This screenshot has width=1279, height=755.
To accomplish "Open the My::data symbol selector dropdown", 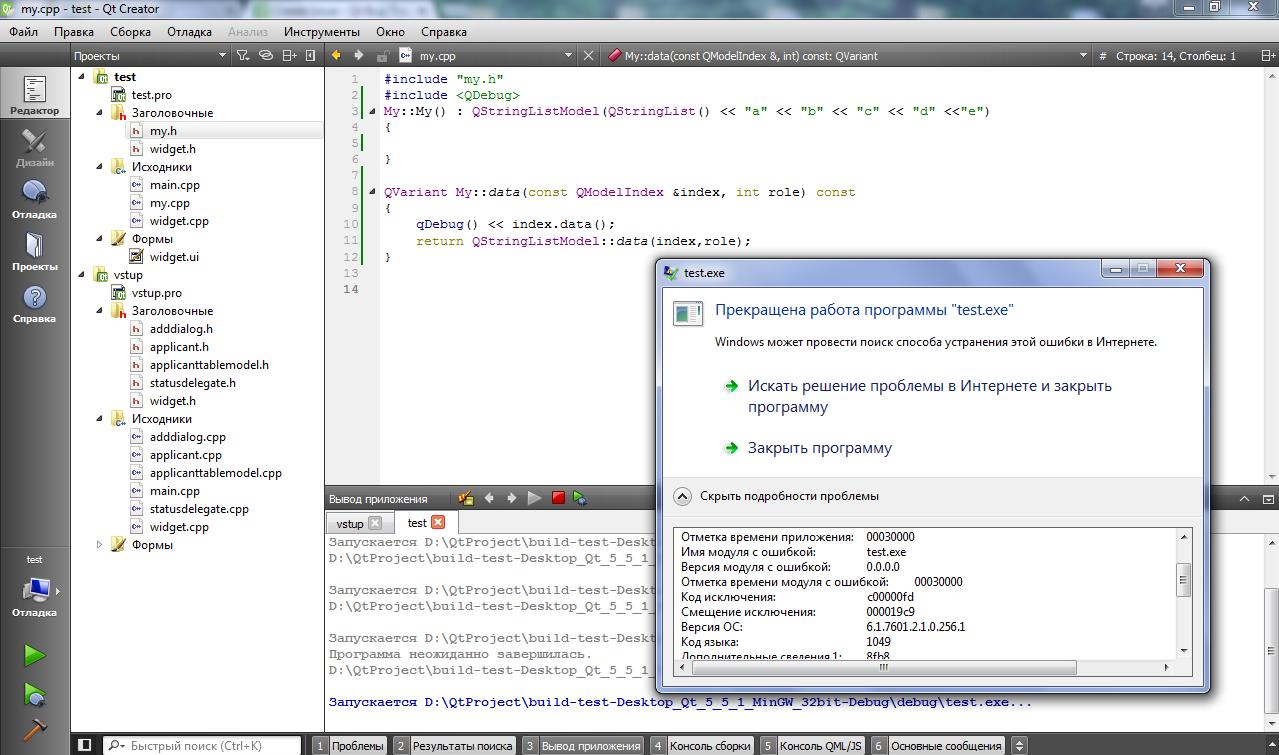I will (x=846, y=56).
